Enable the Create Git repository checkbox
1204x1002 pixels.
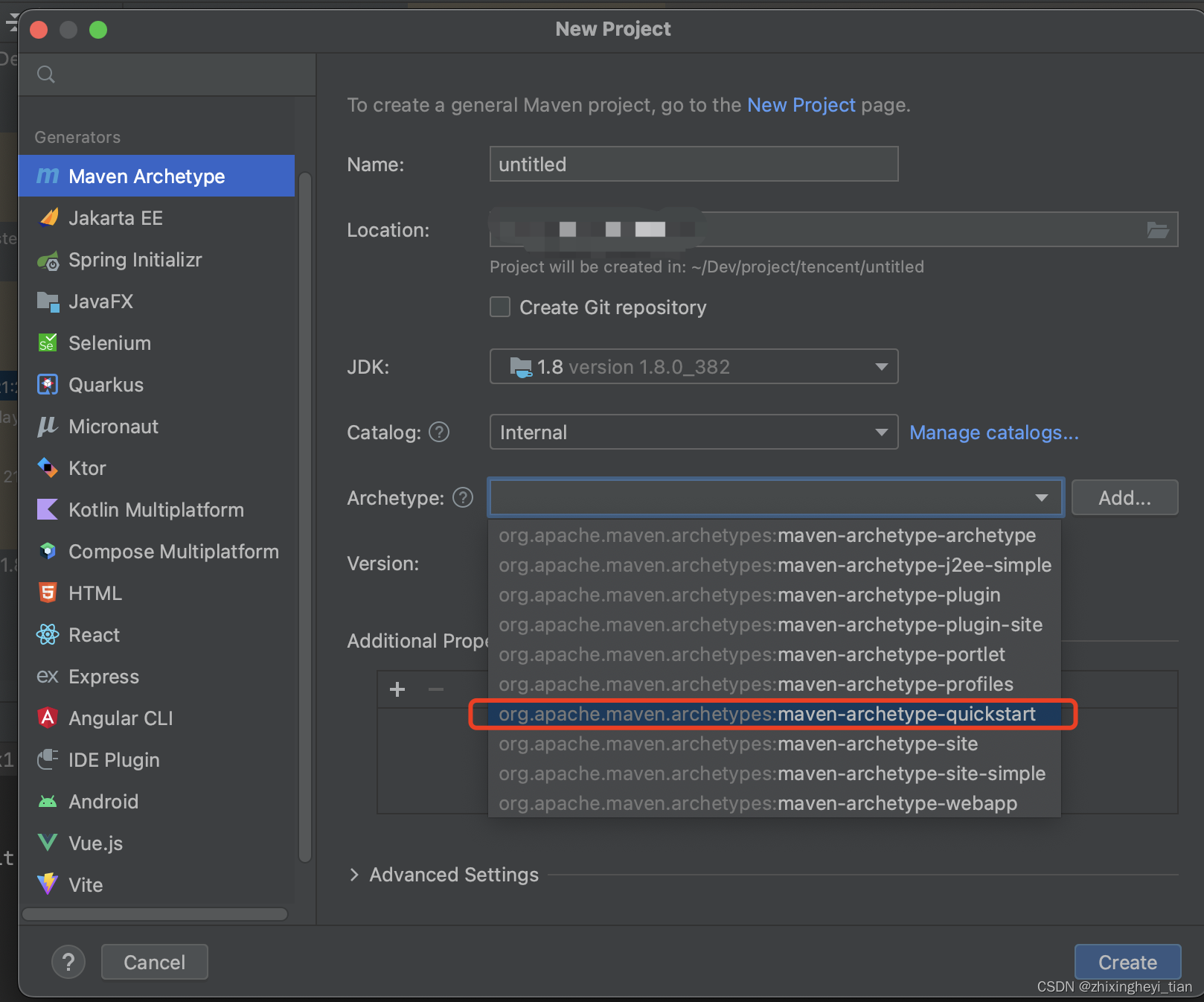pyautogui.click(x=500, y=307)
